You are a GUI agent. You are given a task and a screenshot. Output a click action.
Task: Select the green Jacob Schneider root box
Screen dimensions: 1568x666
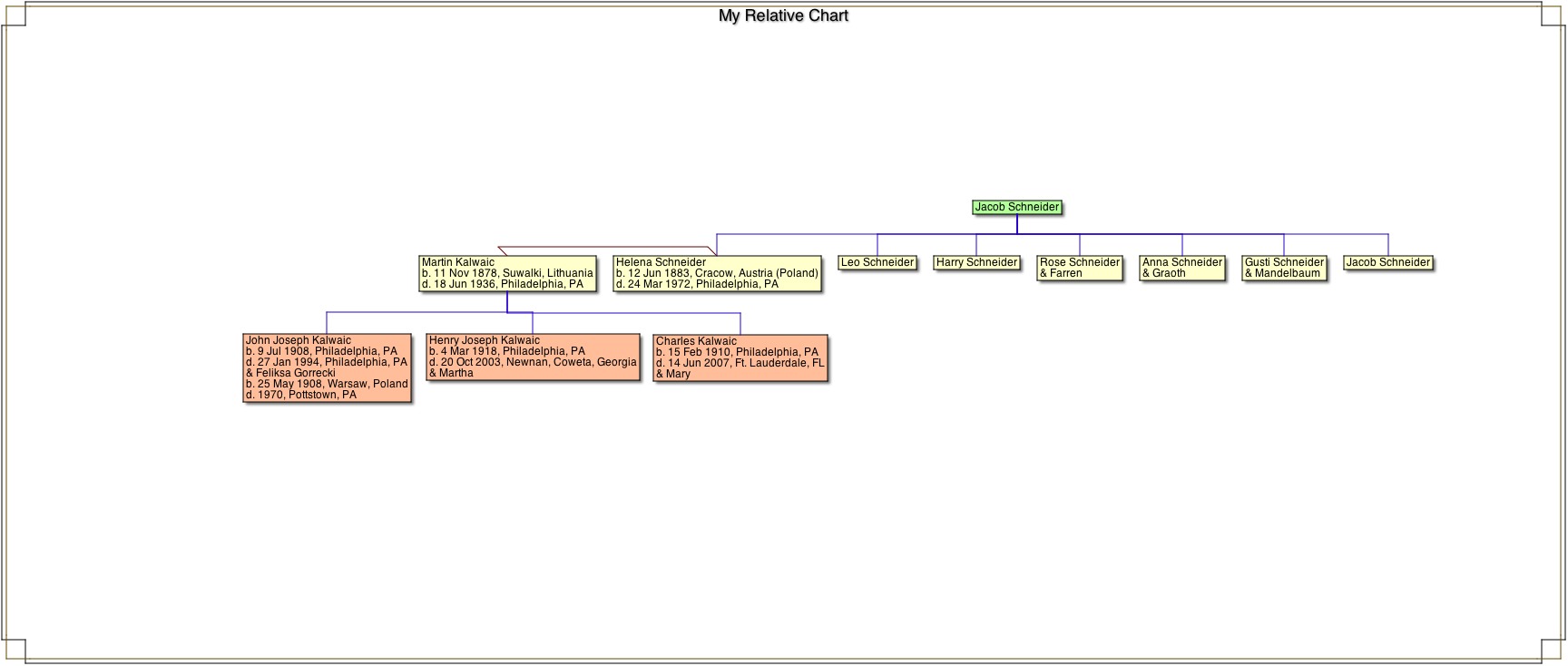[1016, 207]
